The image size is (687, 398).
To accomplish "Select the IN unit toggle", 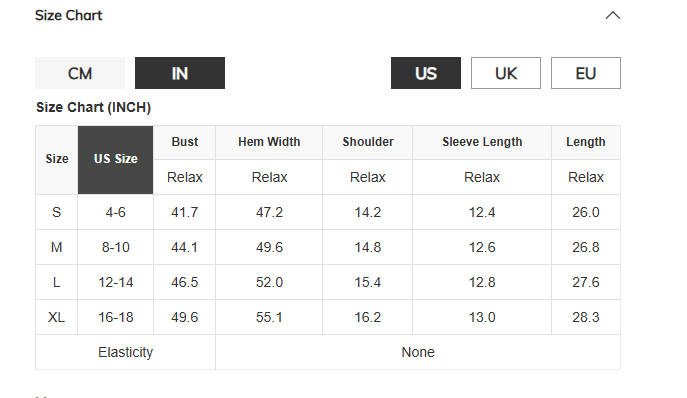I will (x=180, y=73).
